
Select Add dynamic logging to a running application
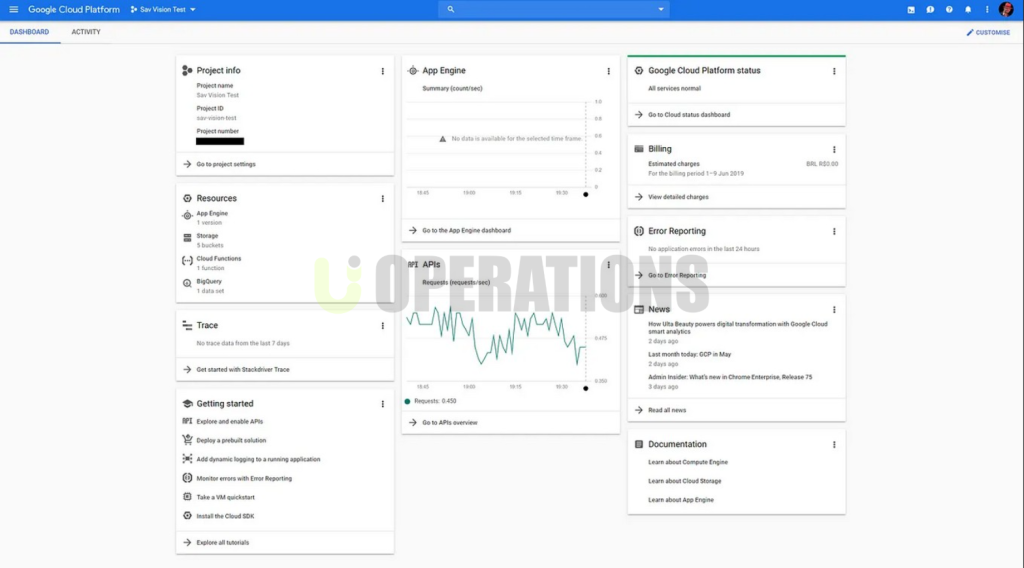coord(258,460)
